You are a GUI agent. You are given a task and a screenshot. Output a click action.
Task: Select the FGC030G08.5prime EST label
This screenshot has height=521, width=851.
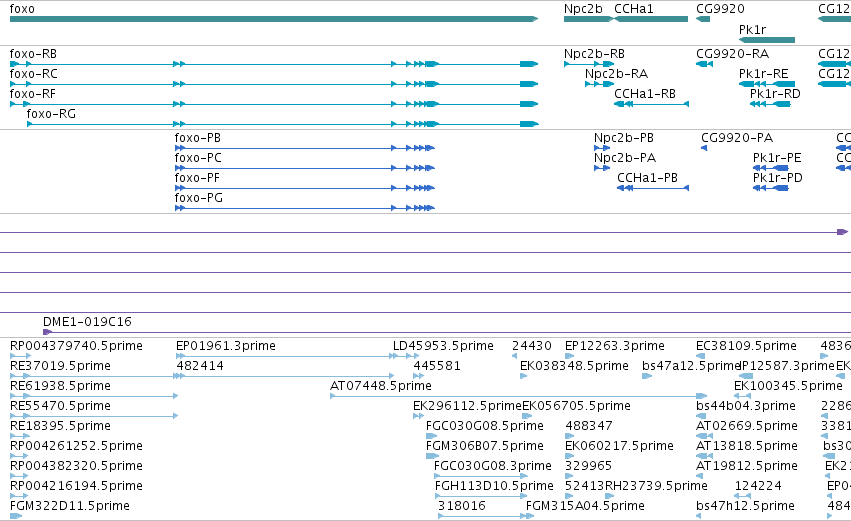point(485,426)
